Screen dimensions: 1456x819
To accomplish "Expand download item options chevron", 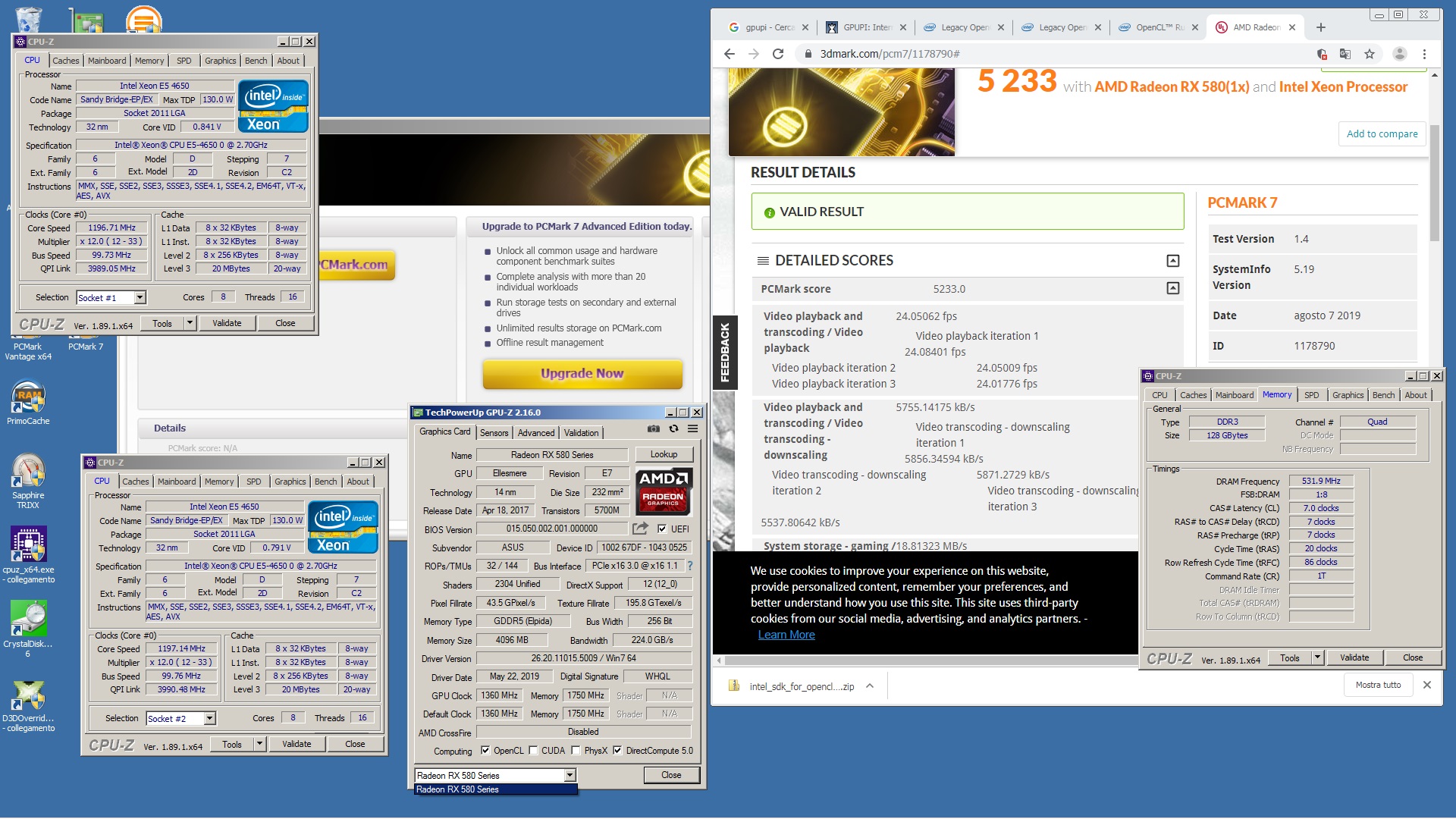I will (870, 686).
